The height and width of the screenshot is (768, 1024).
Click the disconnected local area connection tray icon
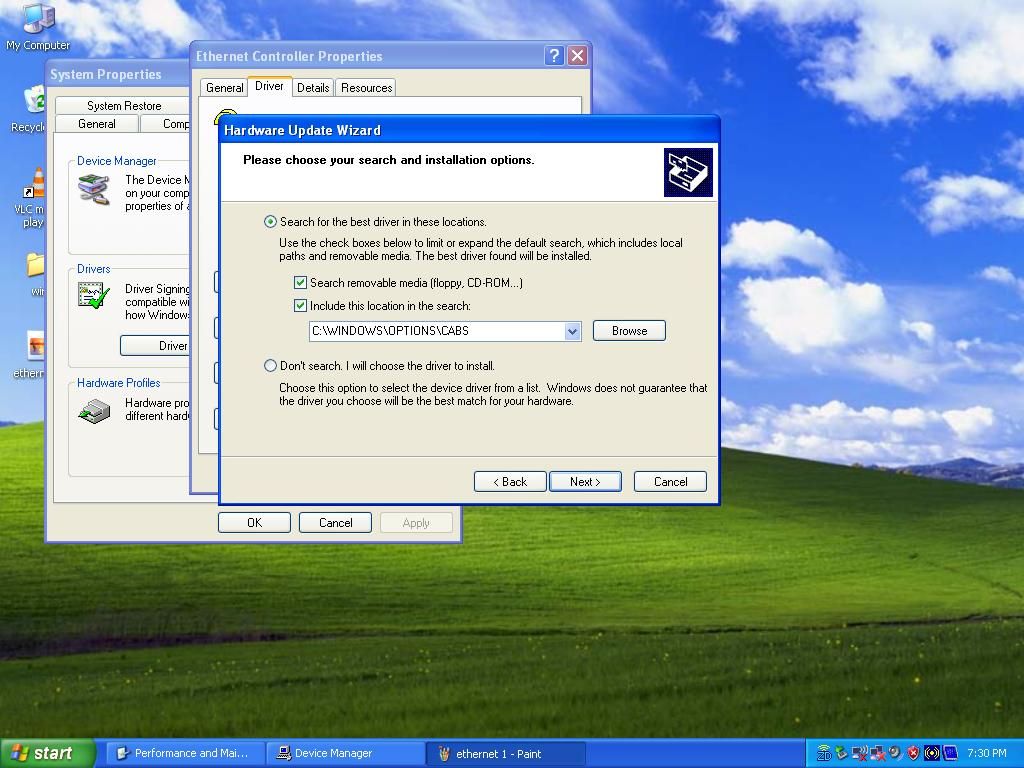(878, 753)
